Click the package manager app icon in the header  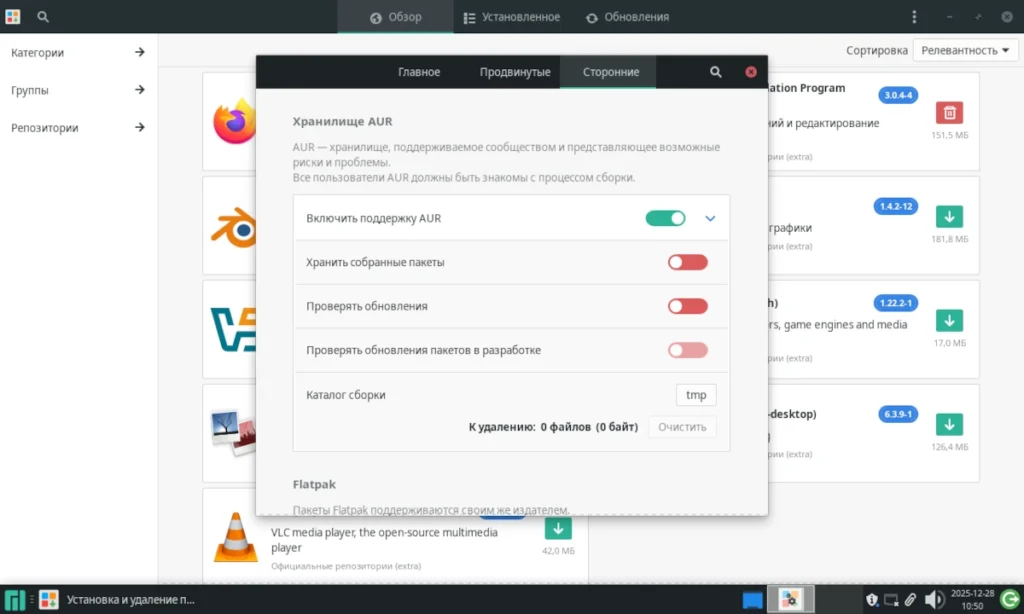pos(13,17)
